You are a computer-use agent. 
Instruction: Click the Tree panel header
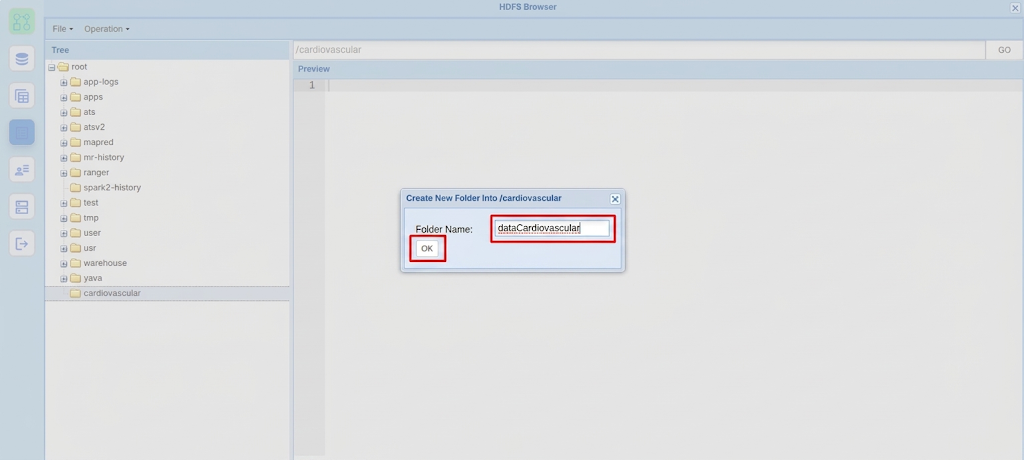click(x=167, y=50)
